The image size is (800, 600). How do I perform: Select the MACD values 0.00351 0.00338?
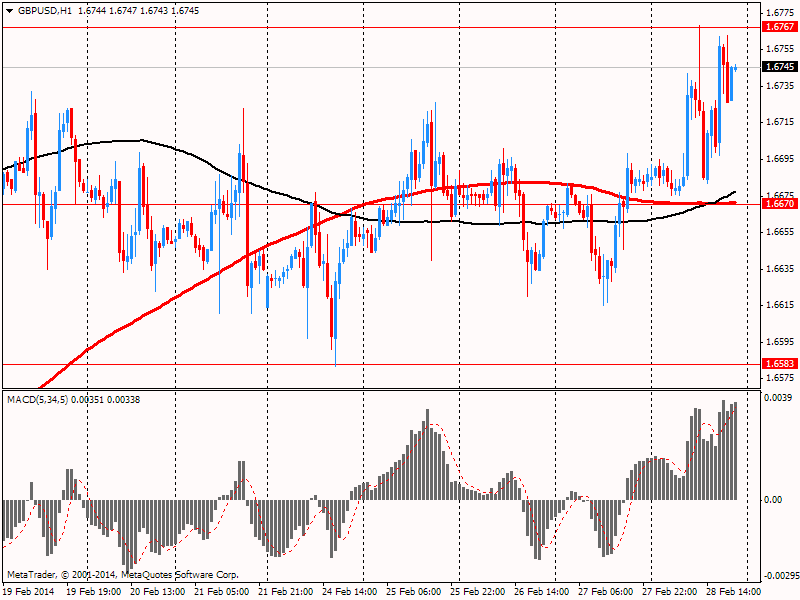click(106, 399)
